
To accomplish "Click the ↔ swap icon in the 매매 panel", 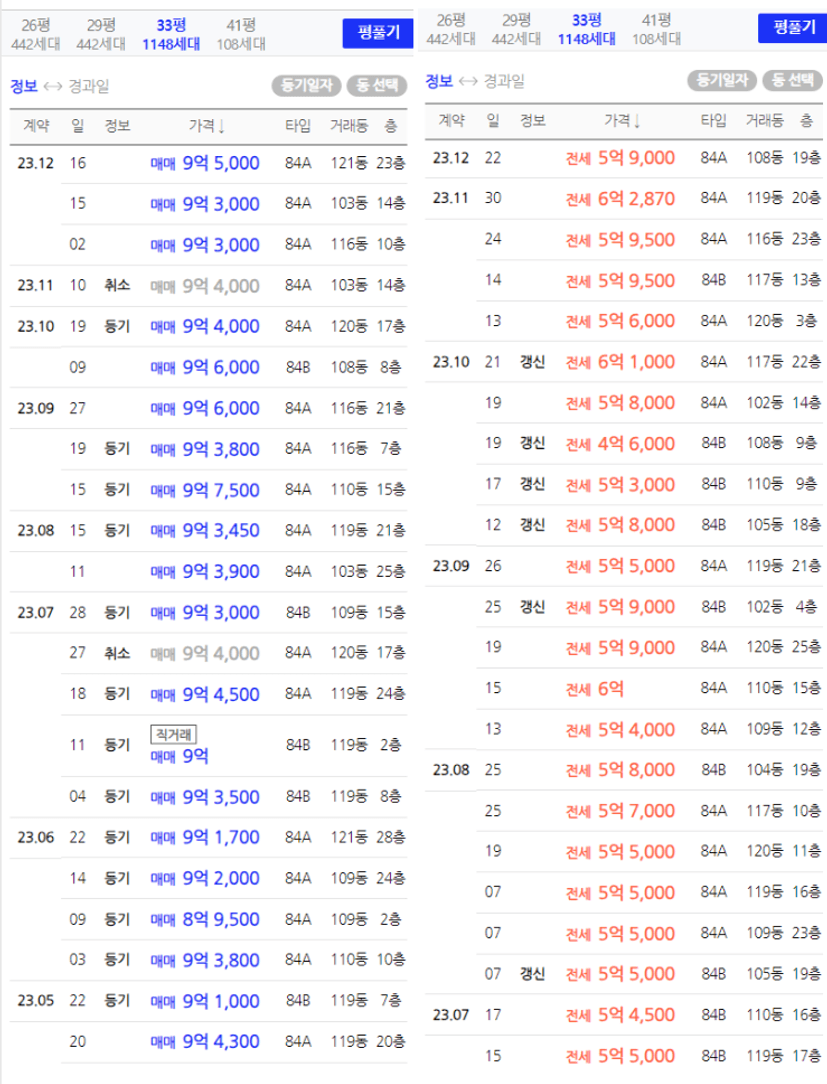I will [53, 86].
